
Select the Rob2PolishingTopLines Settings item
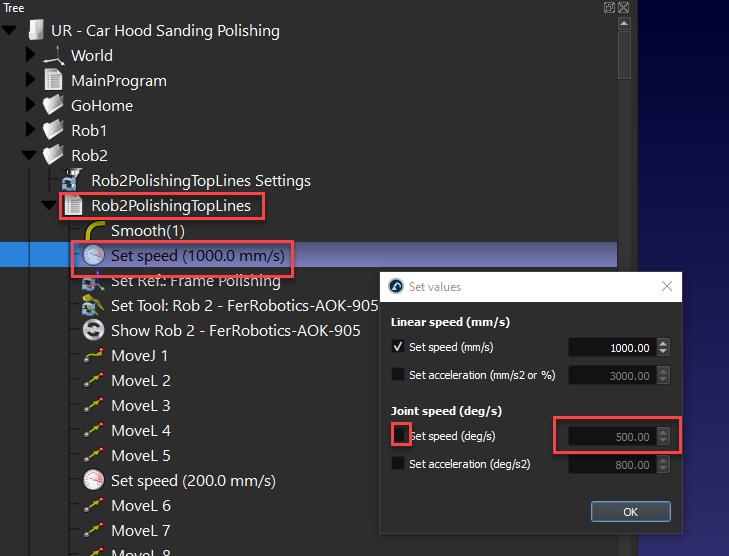click(x=201, y=180)
